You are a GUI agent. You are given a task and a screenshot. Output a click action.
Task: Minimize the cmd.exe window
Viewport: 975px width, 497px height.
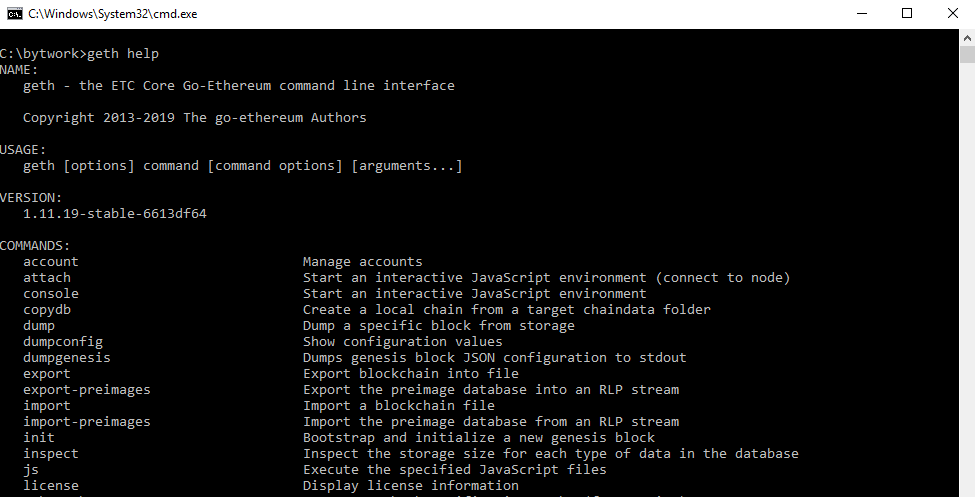[x=862, y=14]
